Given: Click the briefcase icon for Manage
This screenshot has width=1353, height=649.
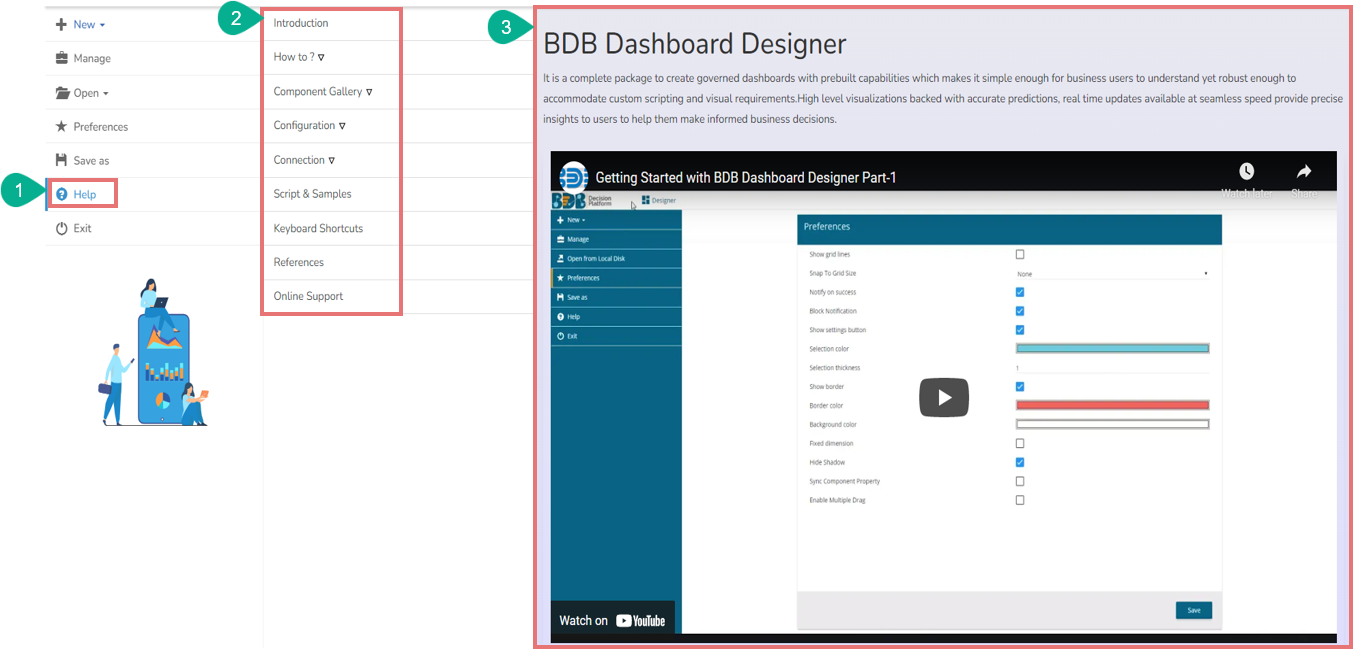Looking at the screenshot, I should pyautogui.click(x=62, y=58).
